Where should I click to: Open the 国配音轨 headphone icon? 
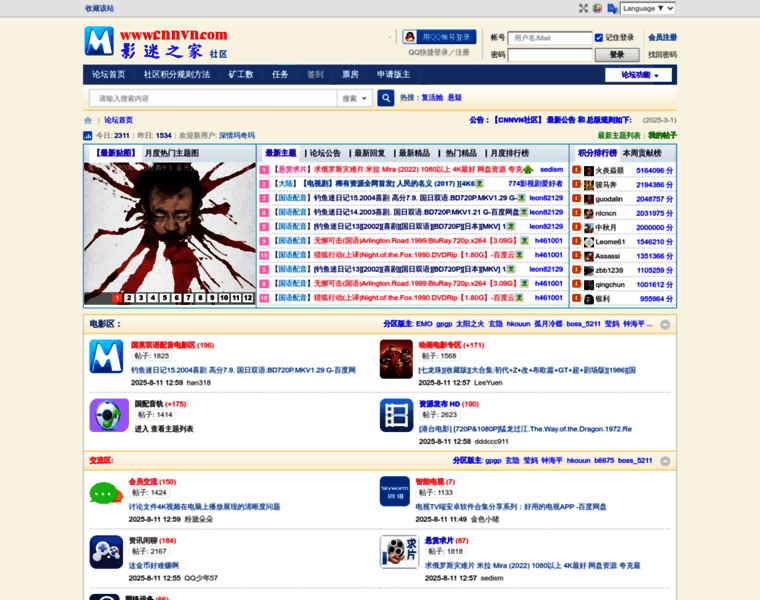tap(109, 415)
